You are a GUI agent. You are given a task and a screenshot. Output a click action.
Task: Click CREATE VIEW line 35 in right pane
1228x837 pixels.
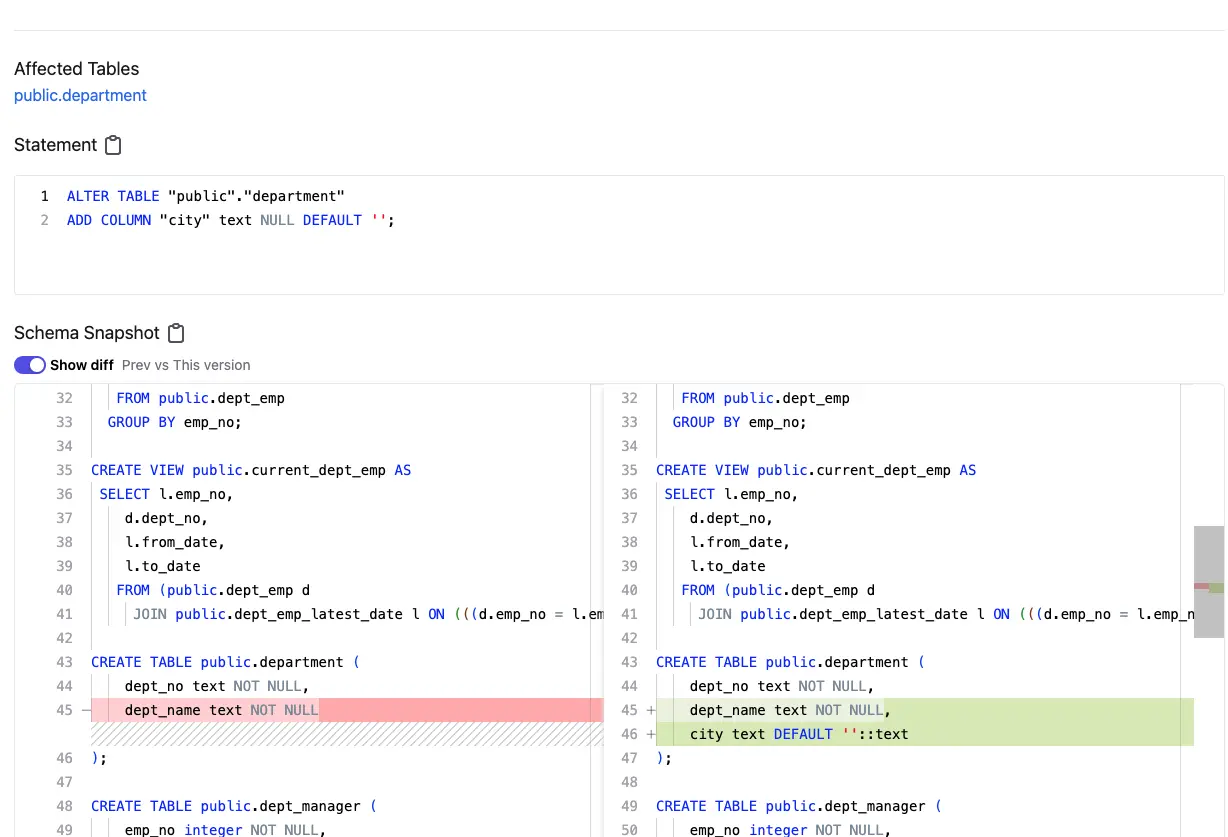(815, 470)
